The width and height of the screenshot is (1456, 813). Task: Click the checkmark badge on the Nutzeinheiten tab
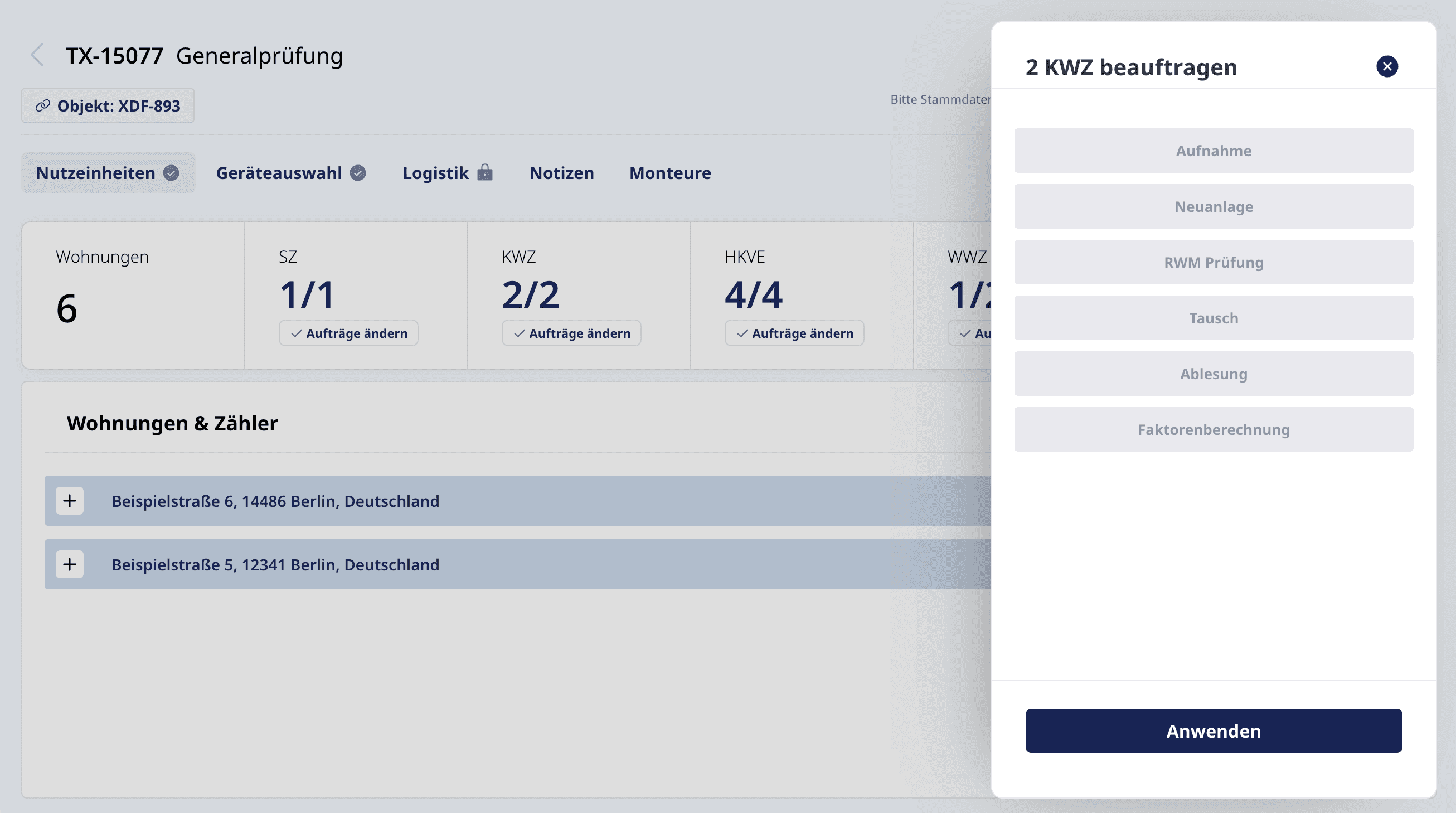pyautogui.click(x=171, y=173)
